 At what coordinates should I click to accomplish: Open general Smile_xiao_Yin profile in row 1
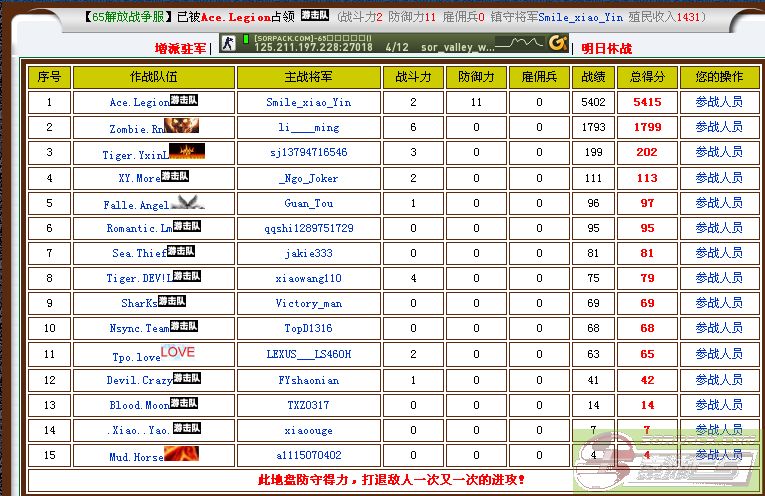[309, 103]
